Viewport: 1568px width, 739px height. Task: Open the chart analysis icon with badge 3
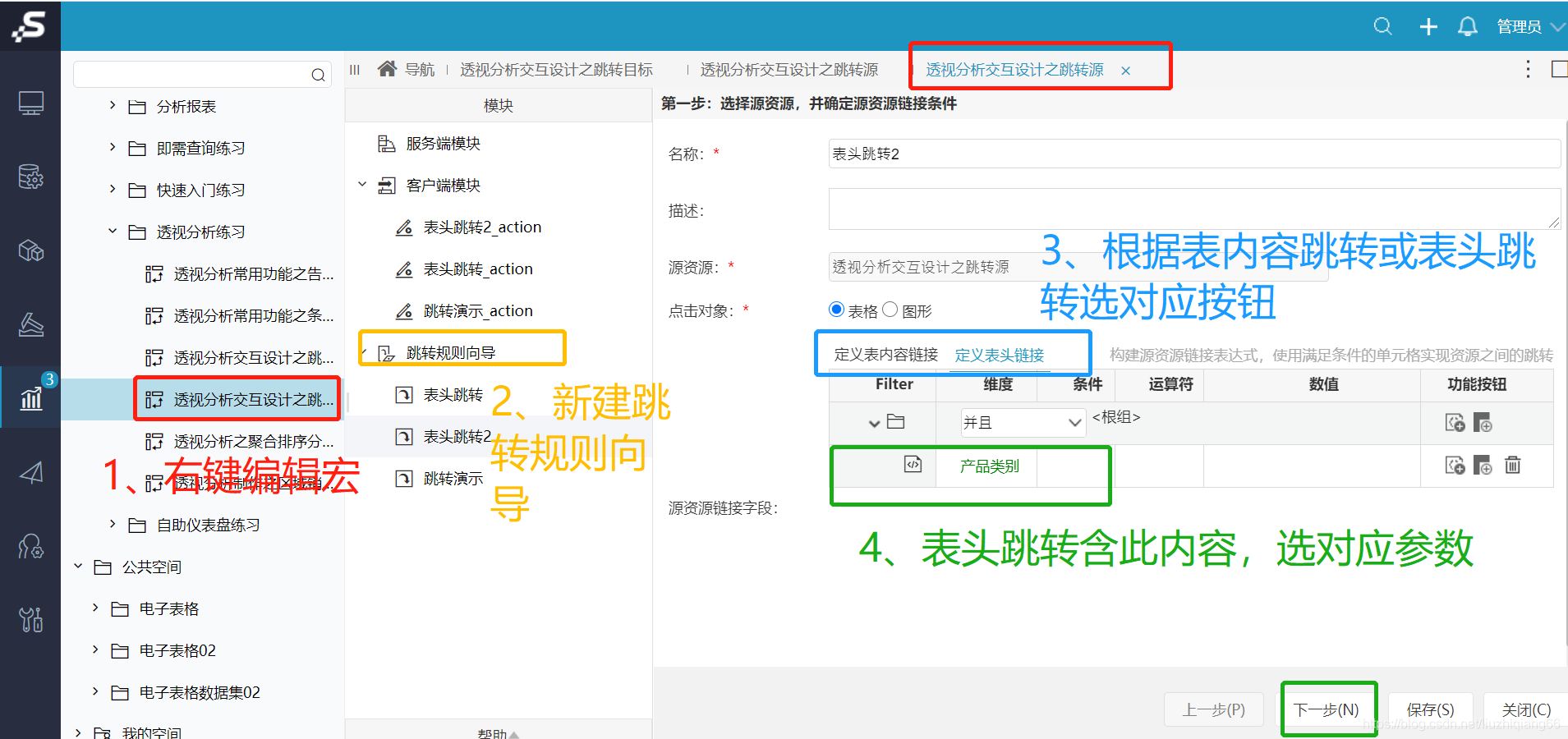coord(31,398)
